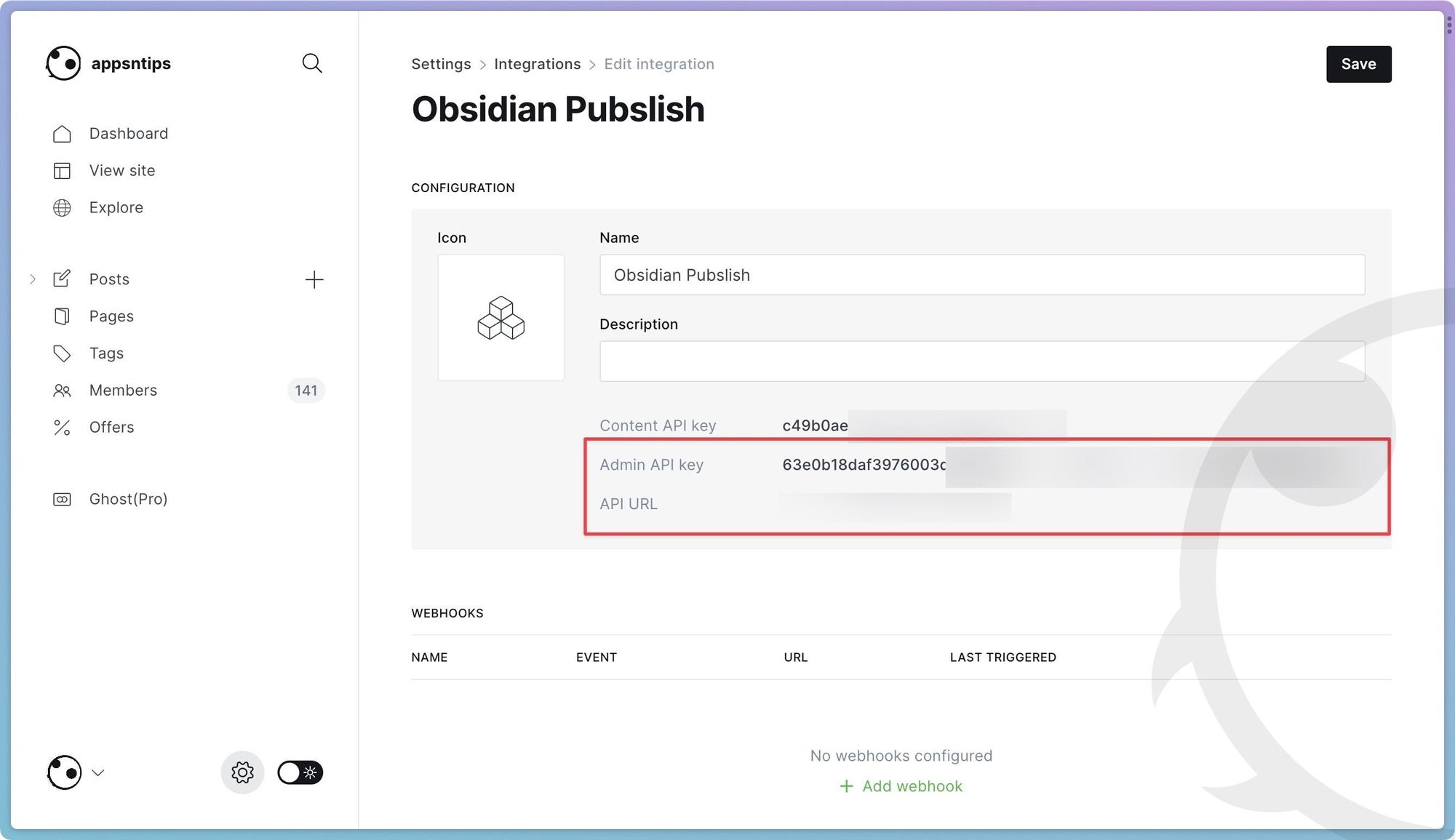Go back to Integrations breadcrumb
The height and width of the screenshot is (840, 1455).
click(537, 64)
